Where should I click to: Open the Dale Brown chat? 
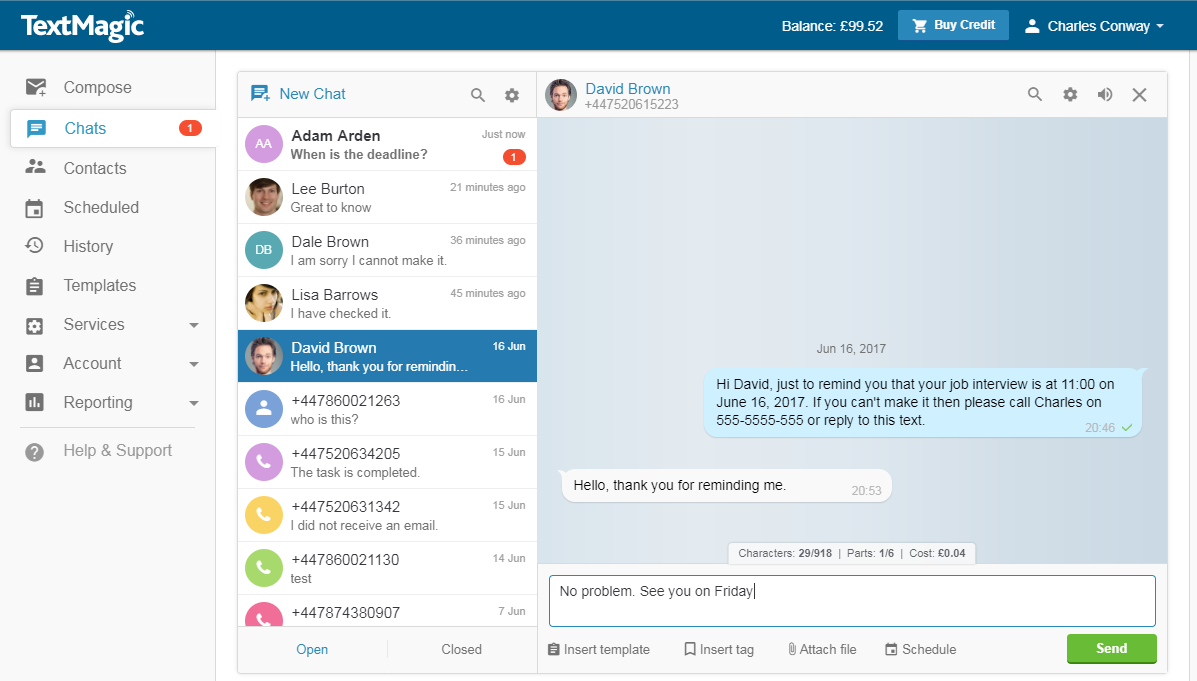pos(387,250)
